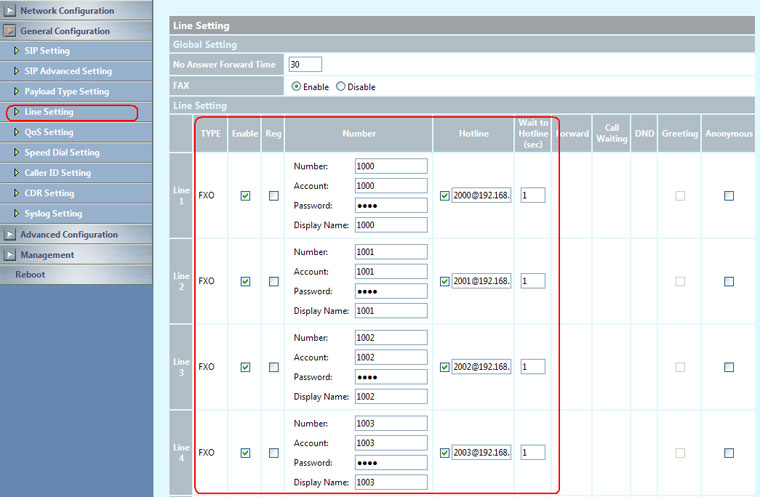The height and width of the screenshot is (497, 760).
Task: Click Line 1 Password input field
Action: (391, 205)
